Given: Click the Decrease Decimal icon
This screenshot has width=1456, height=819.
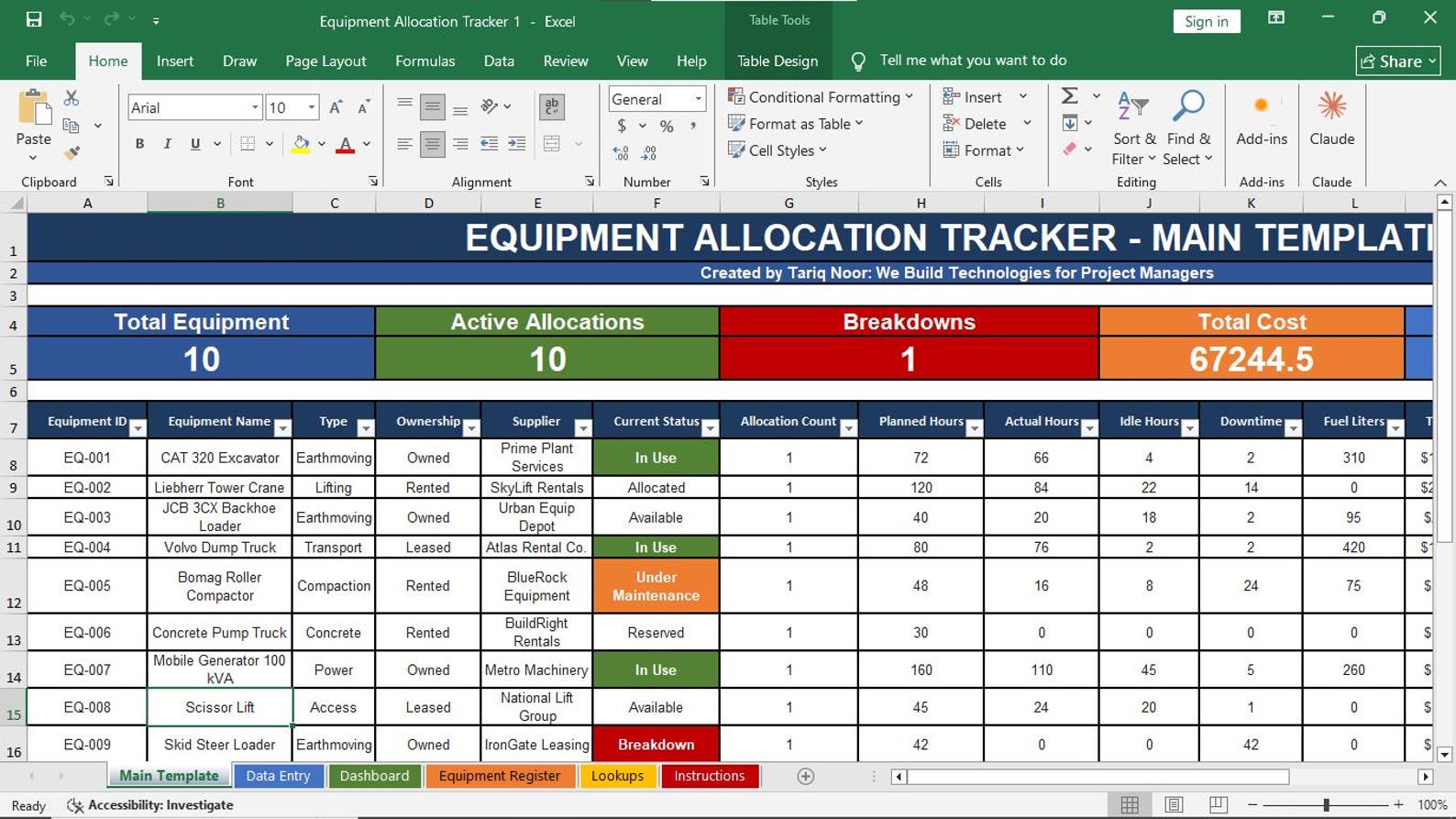Looking at the screenshot, I should point(649,153).
